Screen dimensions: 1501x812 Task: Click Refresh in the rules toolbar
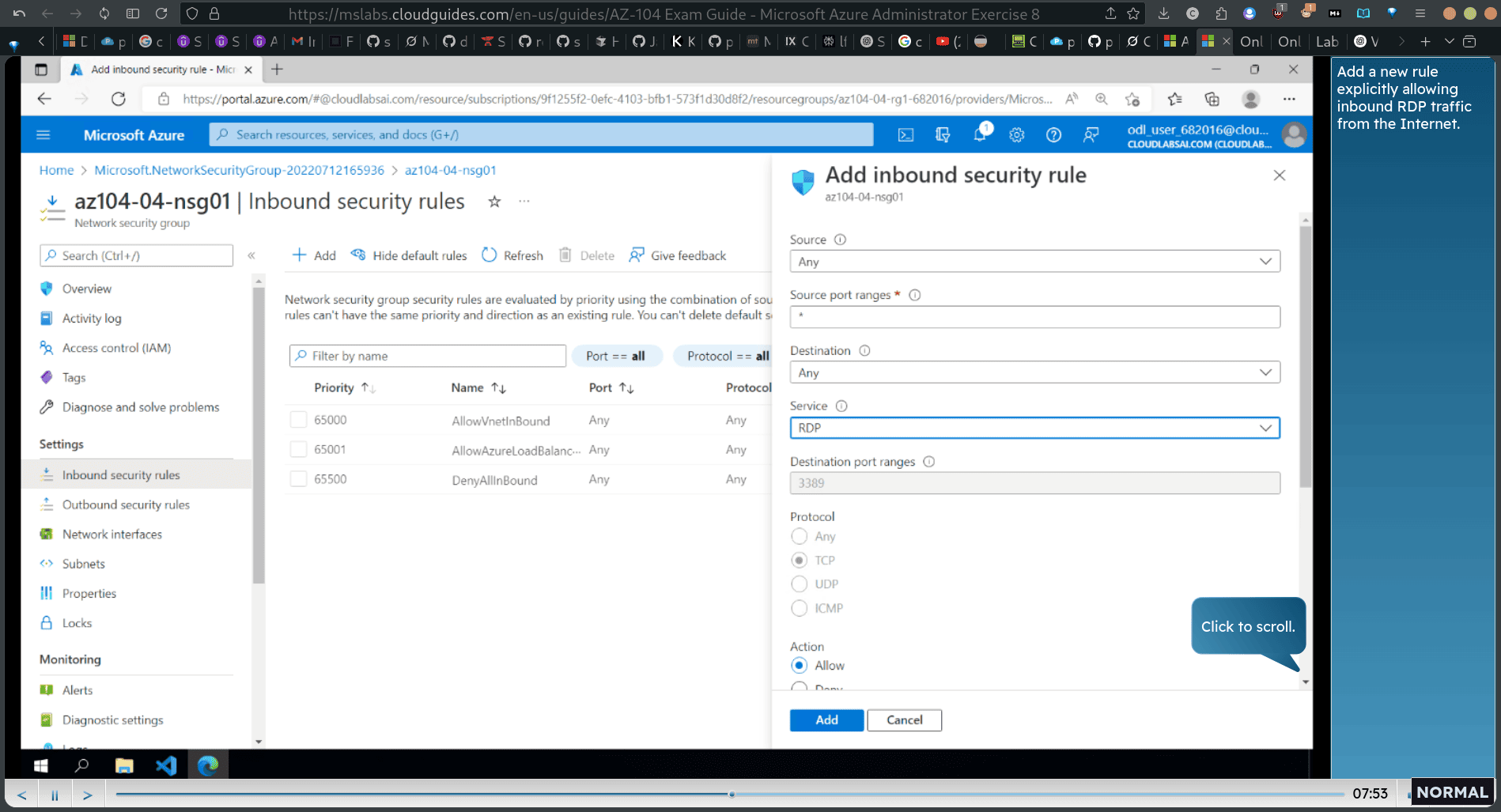[x=512, y=255]
